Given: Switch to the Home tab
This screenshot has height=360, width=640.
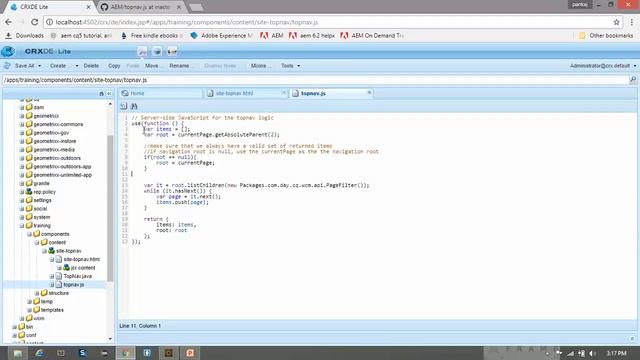Looking at the screenshot, I should [x=161, y=93].
